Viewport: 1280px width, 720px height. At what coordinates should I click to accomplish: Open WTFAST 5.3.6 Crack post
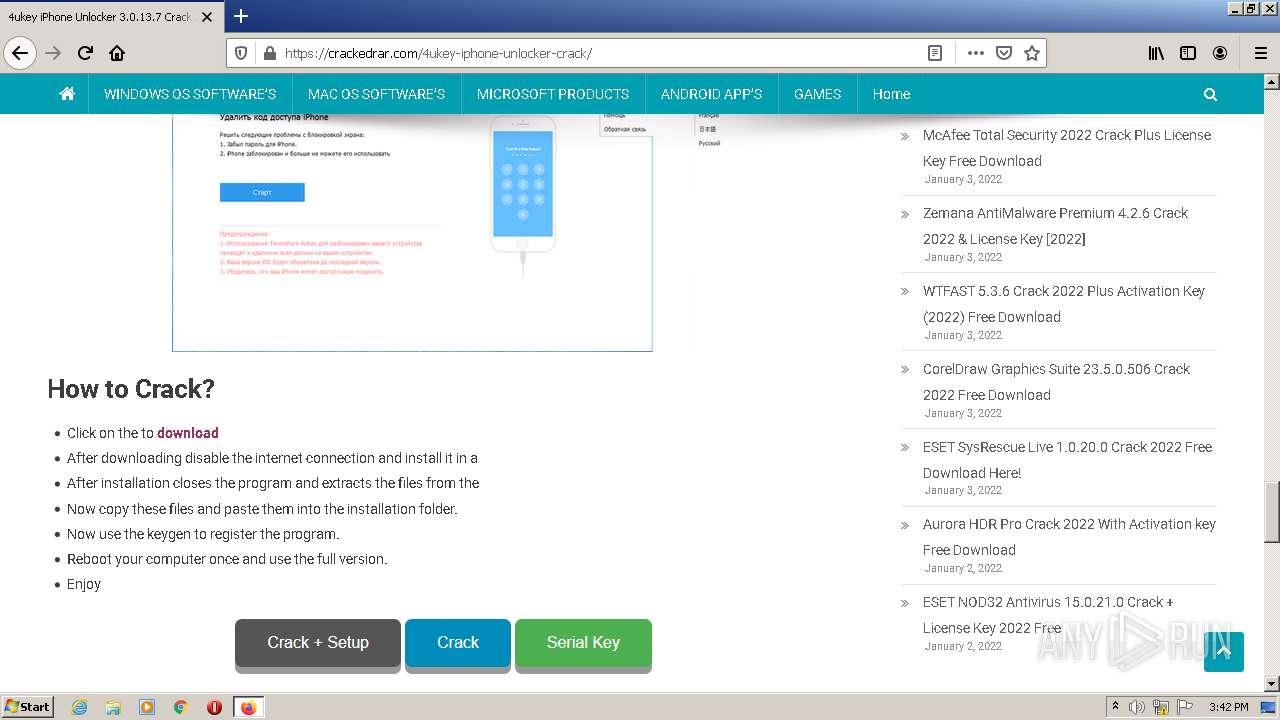pos(1064,304)
